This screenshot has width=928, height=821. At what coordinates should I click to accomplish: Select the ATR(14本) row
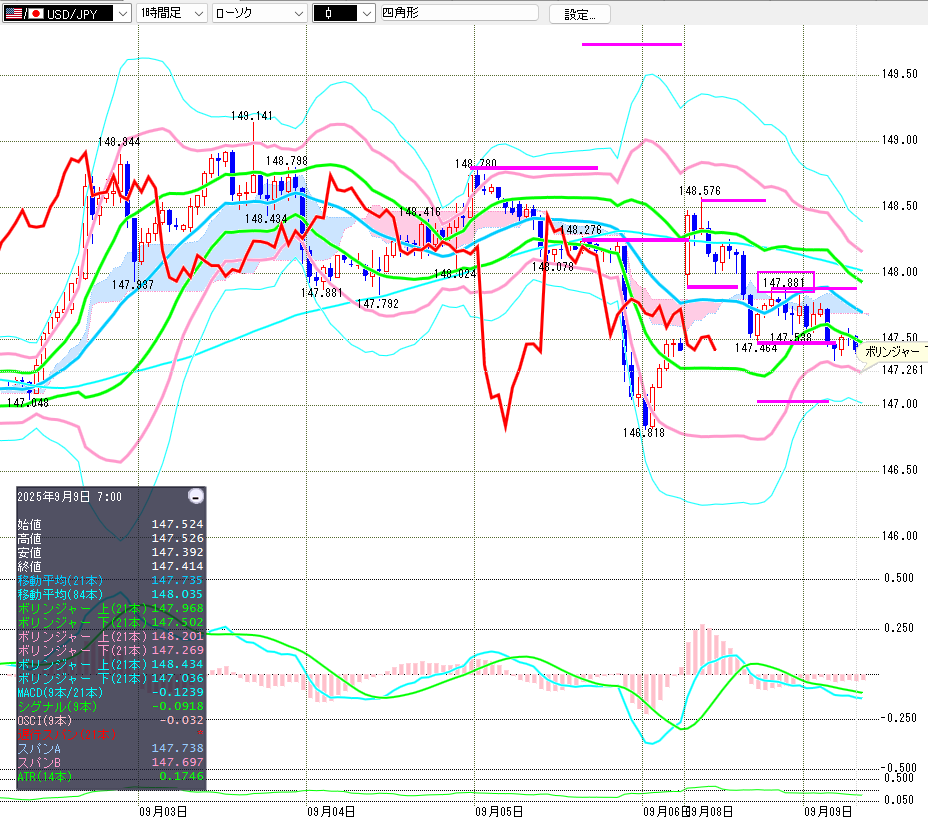(111, 777)
